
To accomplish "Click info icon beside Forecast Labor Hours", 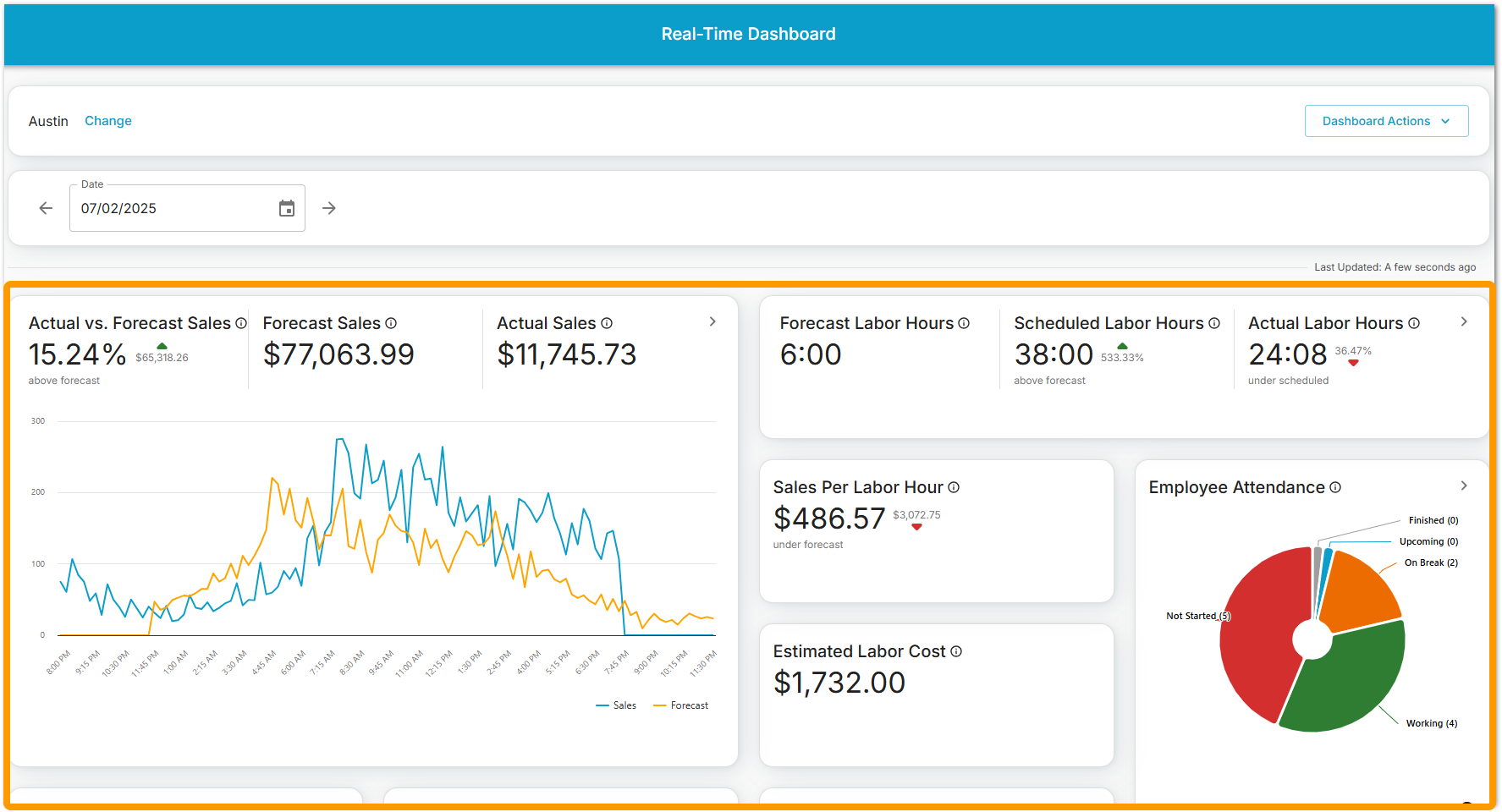I will (x=964, y=323).
